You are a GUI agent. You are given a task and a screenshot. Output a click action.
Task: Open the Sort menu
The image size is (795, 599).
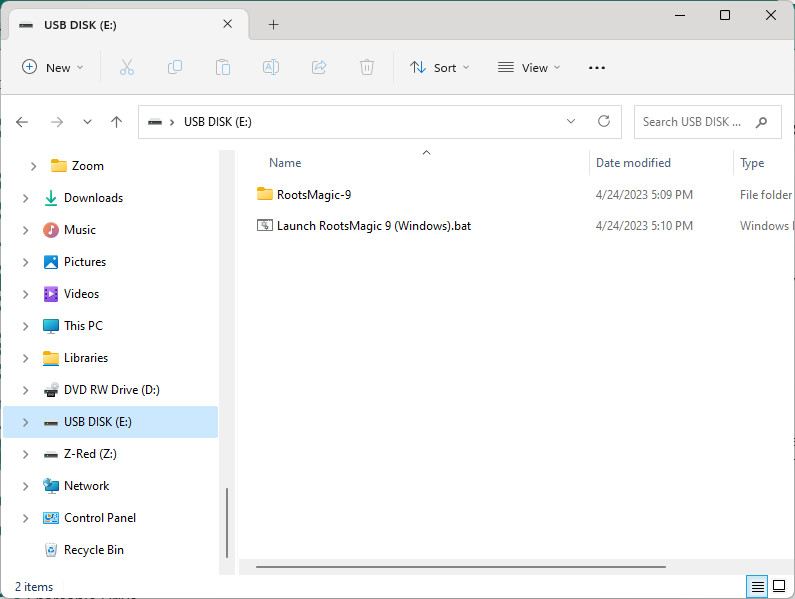[439, 67]
